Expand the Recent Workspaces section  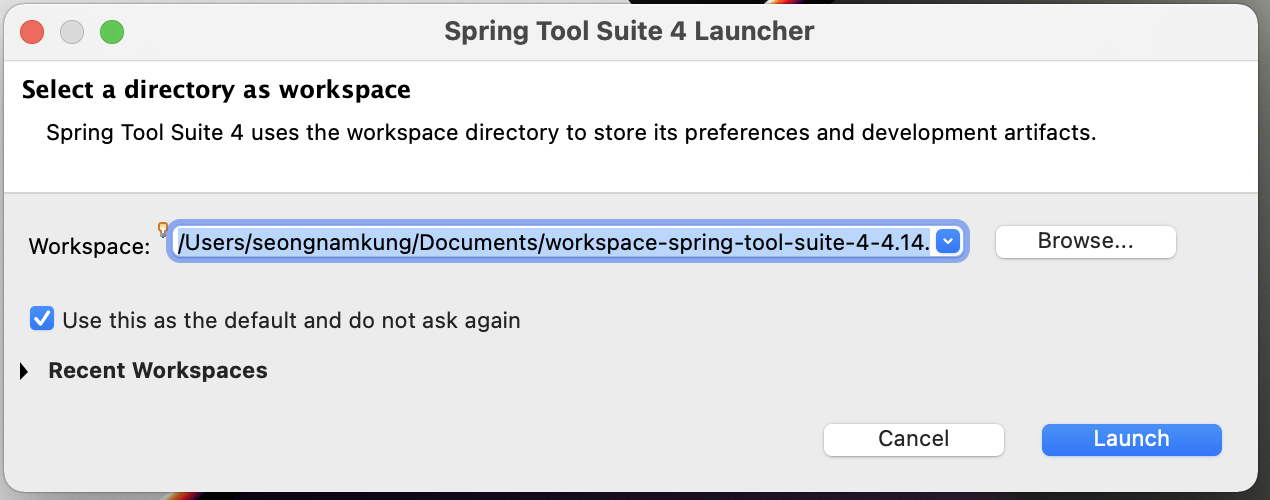pyautogui.click(x=24, y=371)
